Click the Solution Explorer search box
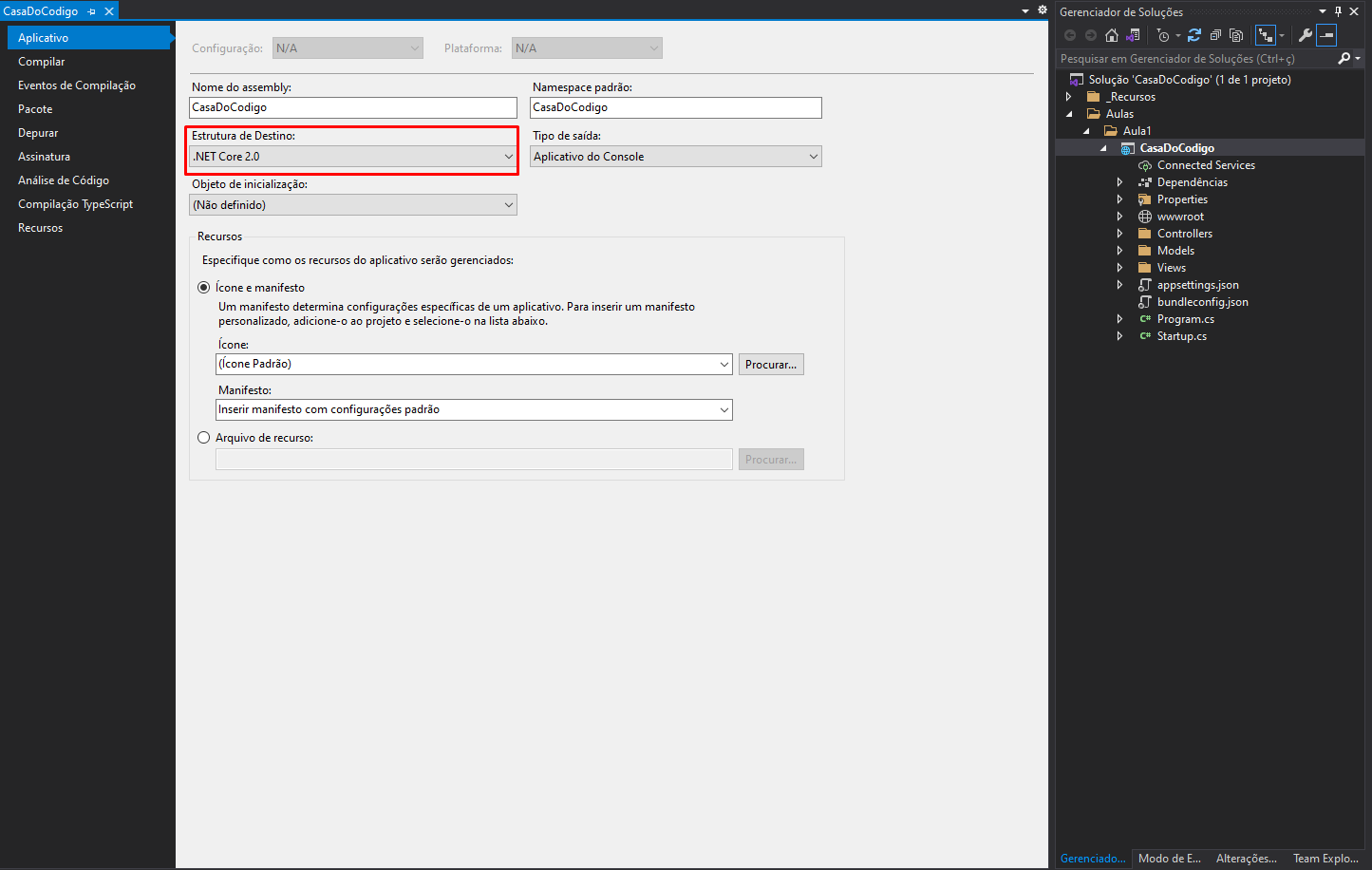Screen dimensions: 1372x870 1196,59
